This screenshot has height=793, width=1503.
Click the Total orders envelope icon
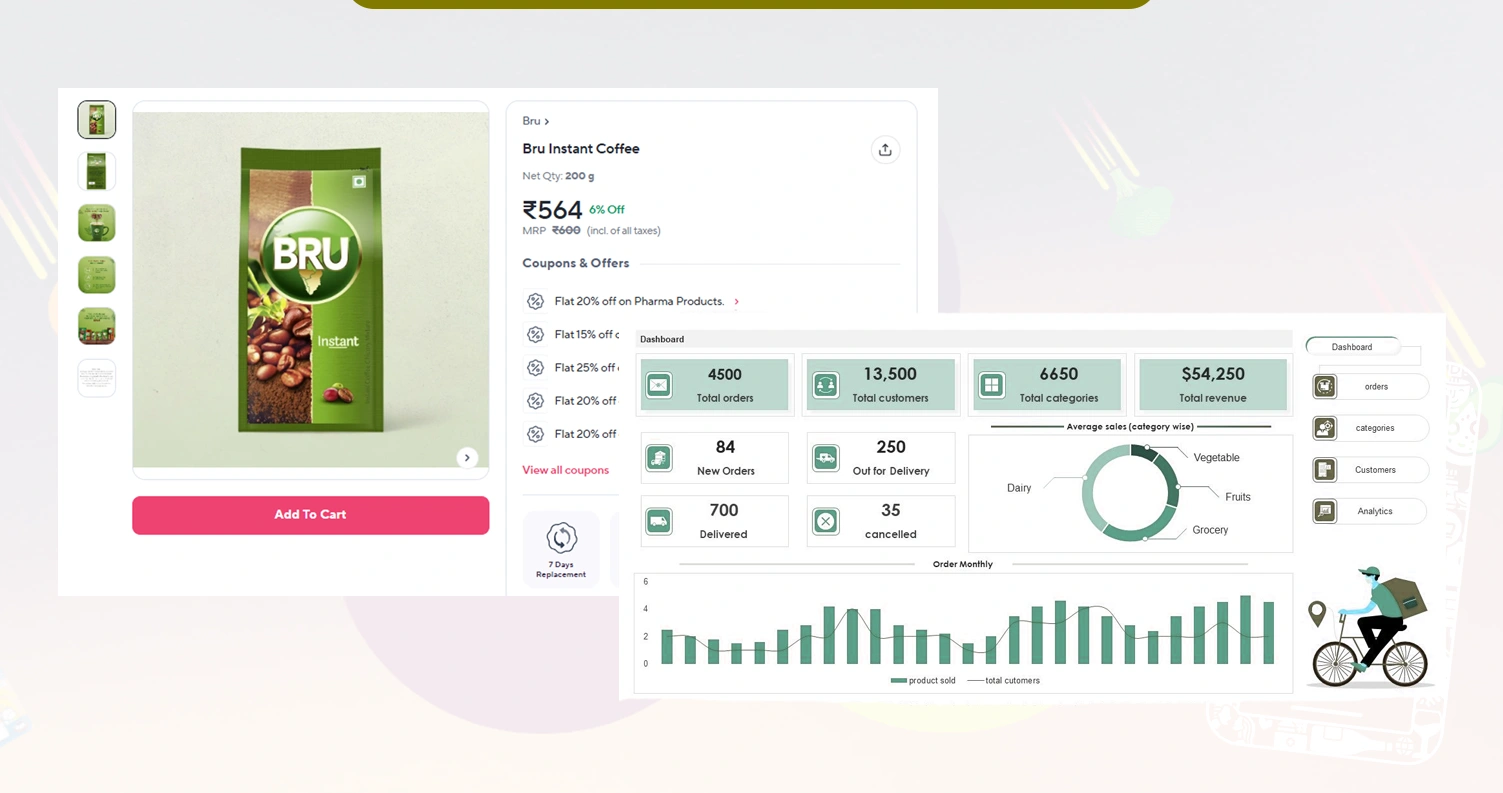659,384
